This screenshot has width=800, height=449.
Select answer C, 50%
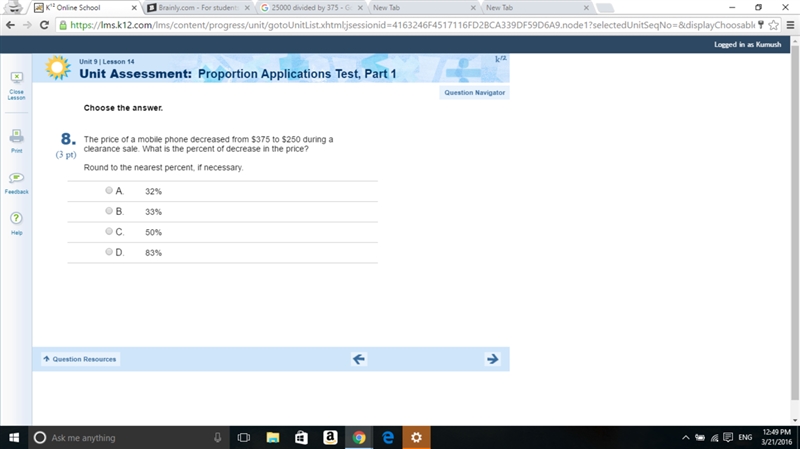click(x=109, y=231)
